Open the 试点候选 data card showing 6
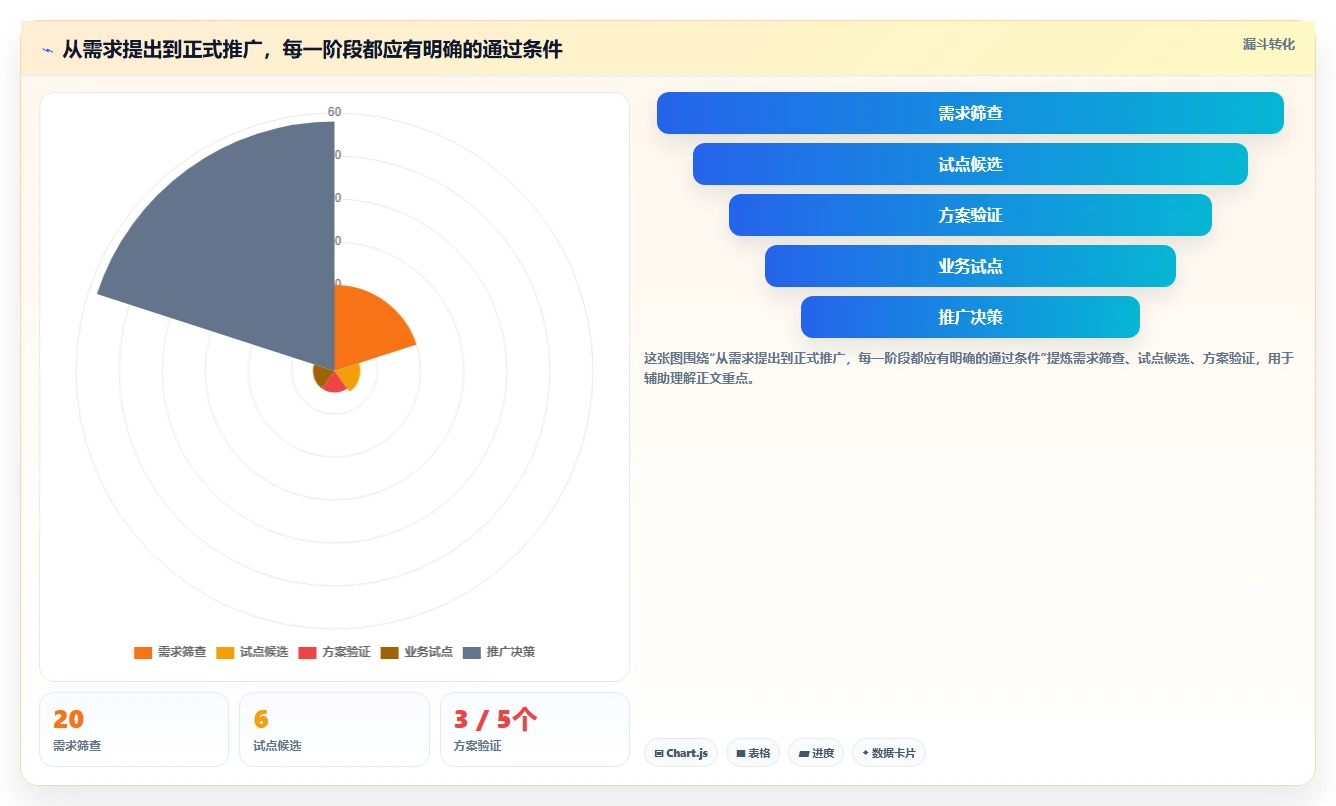Screen dimensions: 1336x806 [334, 729]
